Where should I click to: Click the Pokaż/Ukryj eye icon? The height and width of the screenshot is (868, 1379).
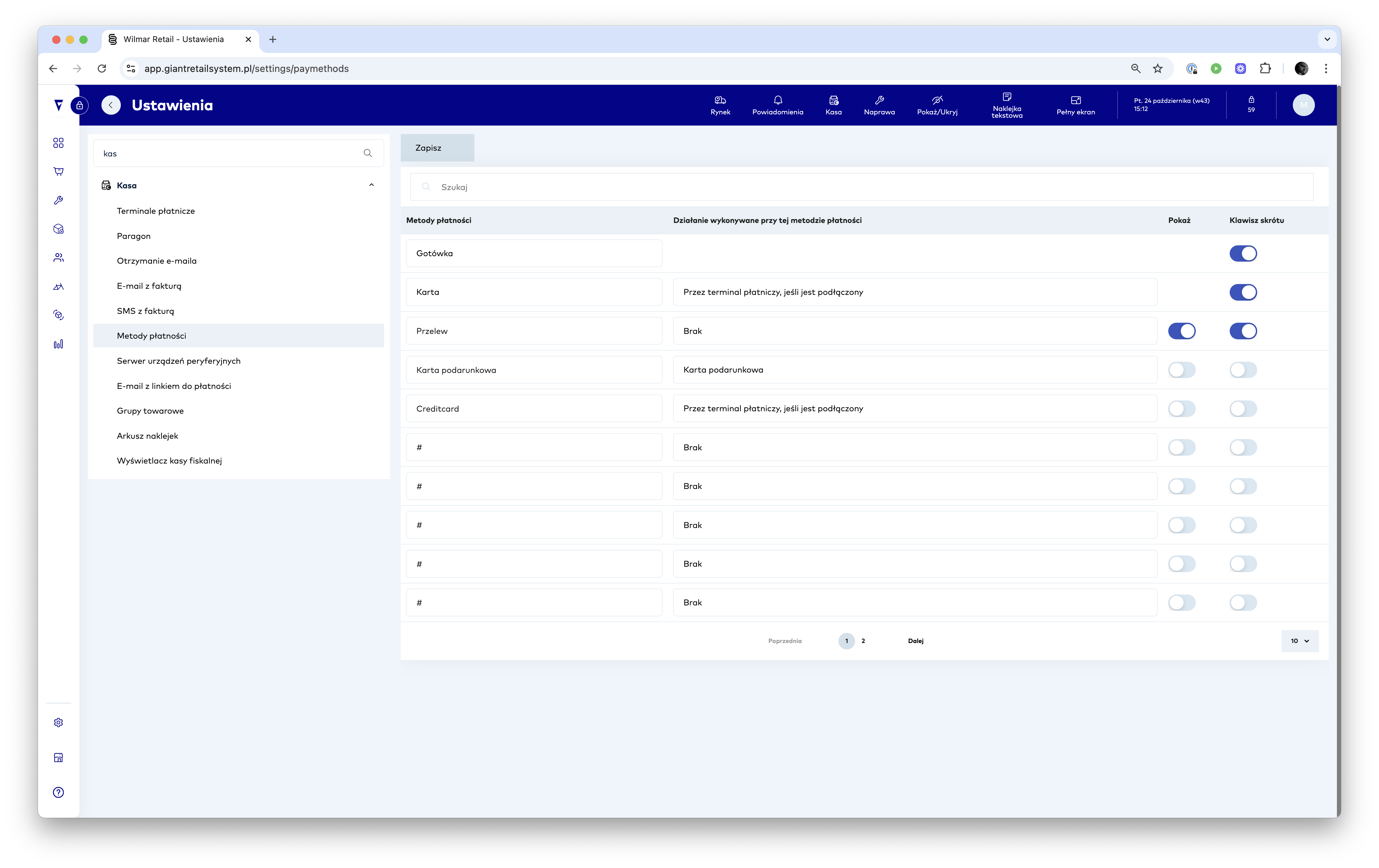[937, 100]
